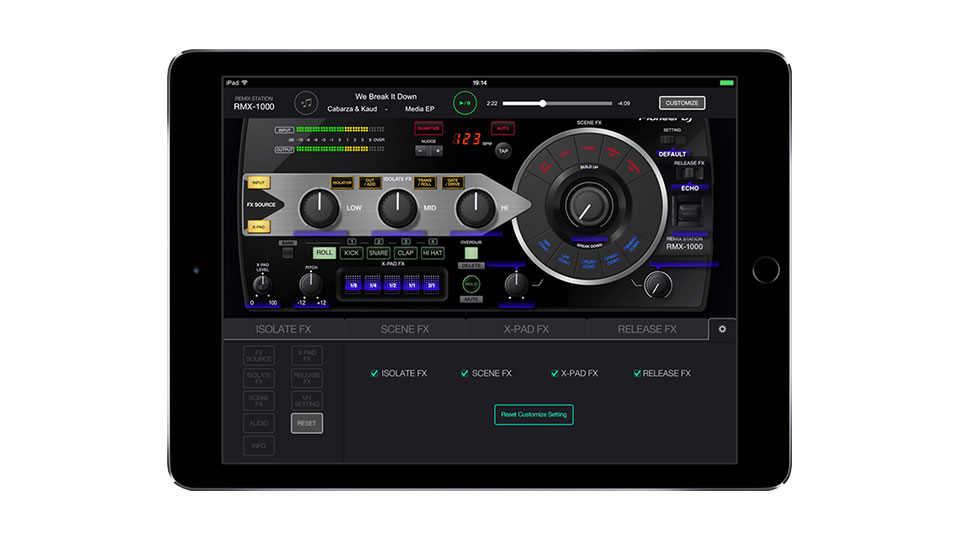The height and width of the screenshot is (540, 960).
Task: Enable the QUANTIZE toggle
Action: (428, 128)
